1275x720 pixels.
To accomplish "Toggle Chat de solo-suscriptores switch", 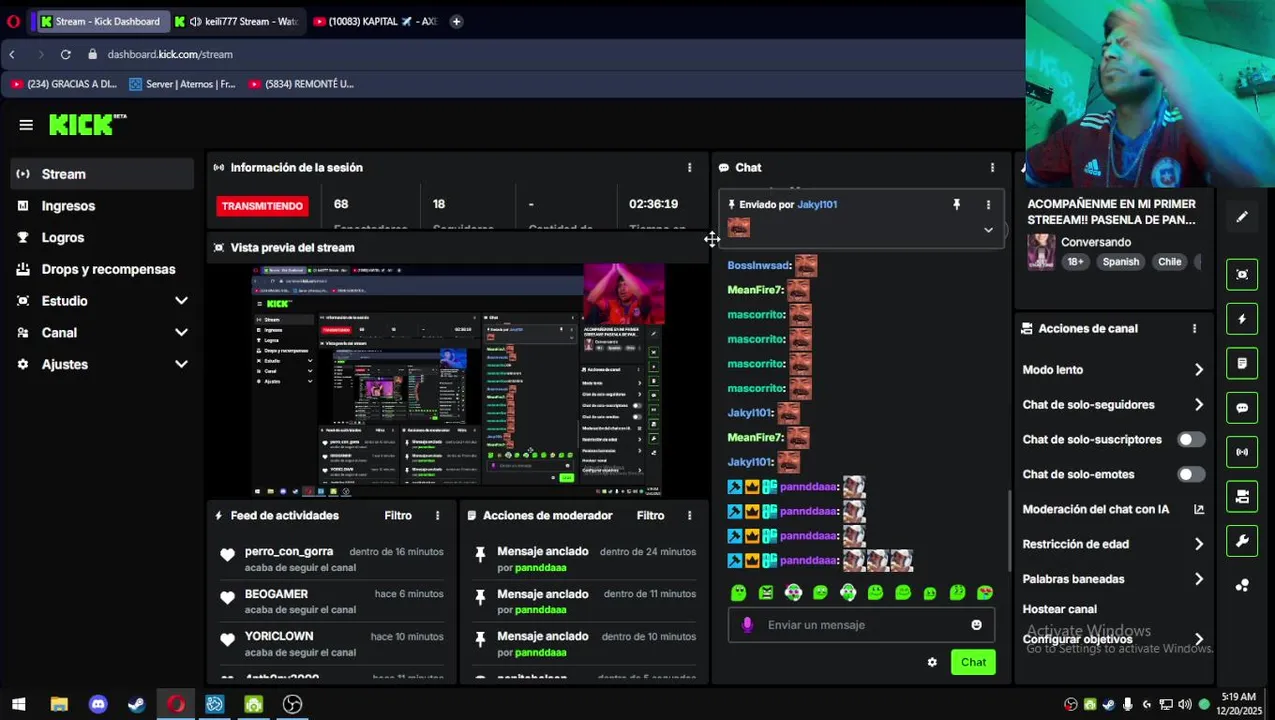I will (1190, 440).
